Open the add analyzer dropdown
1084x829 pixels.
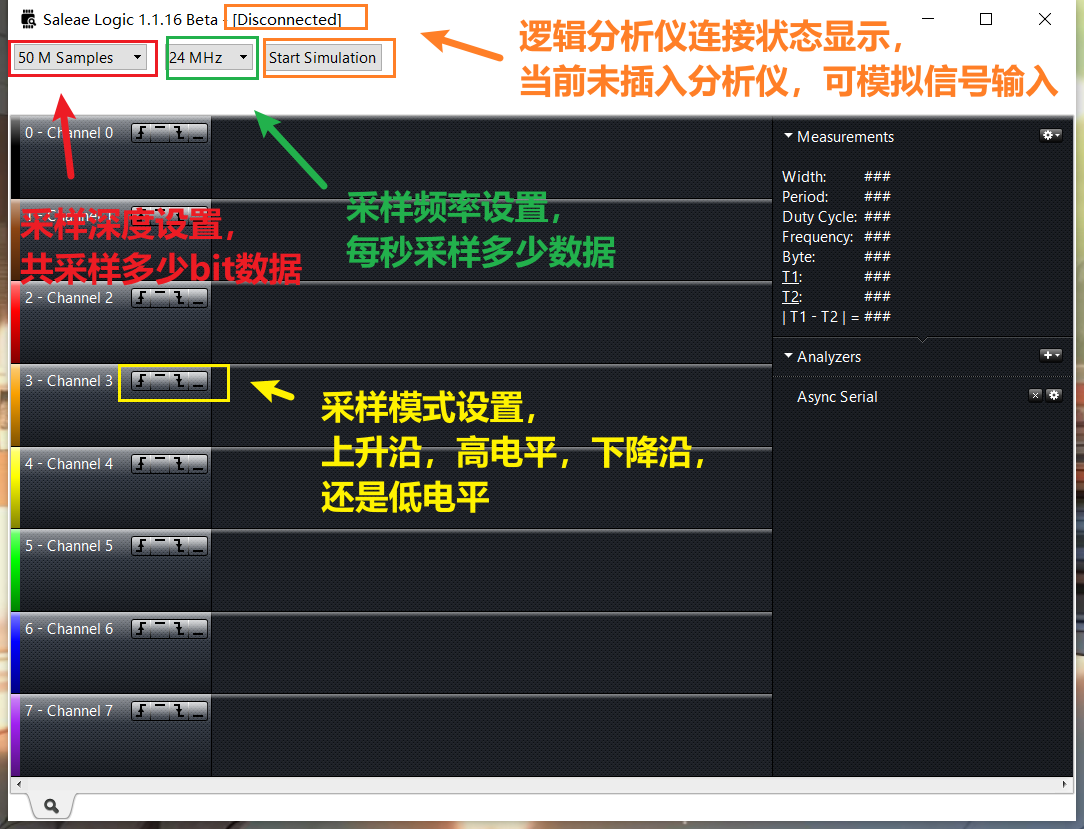click(x=1051, y=354)
